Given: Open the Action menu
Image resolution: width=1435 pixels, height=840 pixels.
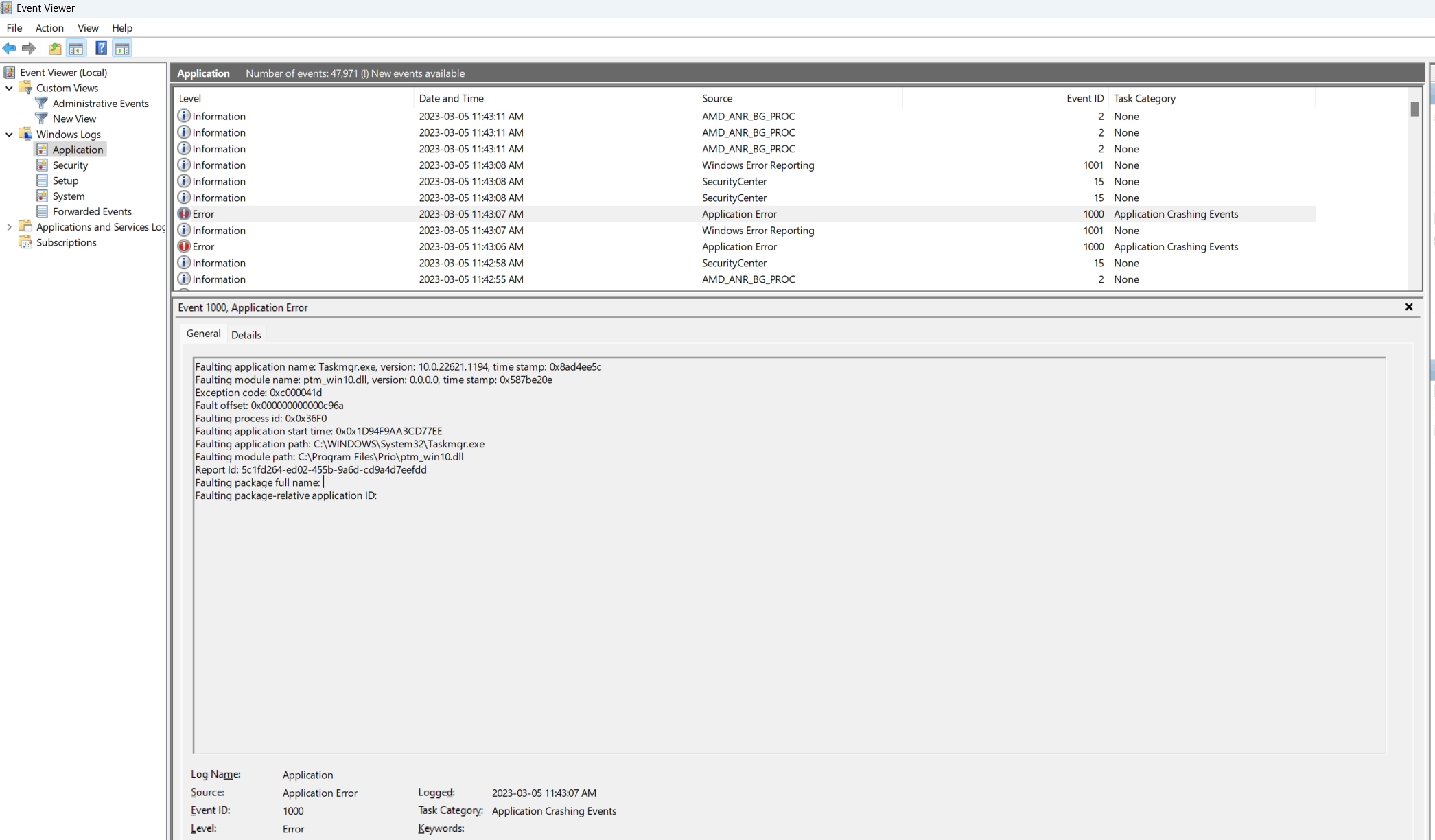Looking at the screenshot, I should pyautogui.click(x=49, y=28).
